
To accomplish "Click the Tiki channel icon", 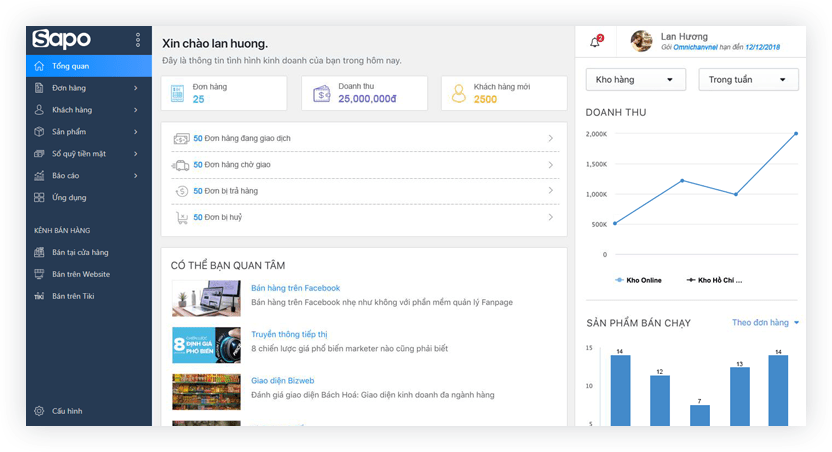I will (39, 296).
